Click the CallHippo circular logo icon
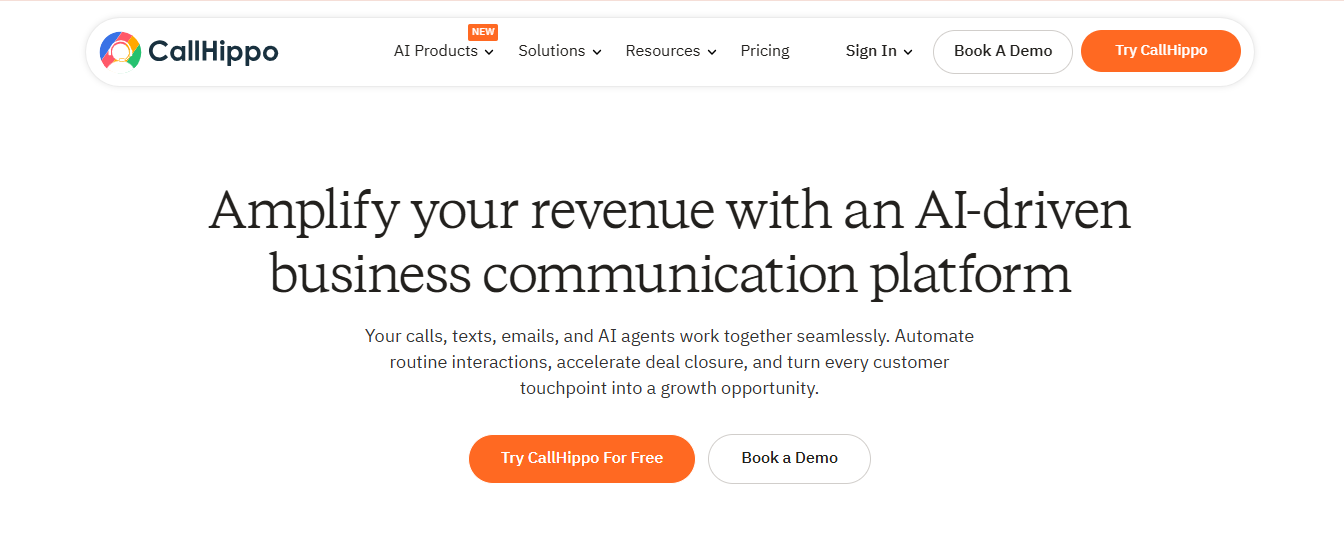 tap(121, 50)
